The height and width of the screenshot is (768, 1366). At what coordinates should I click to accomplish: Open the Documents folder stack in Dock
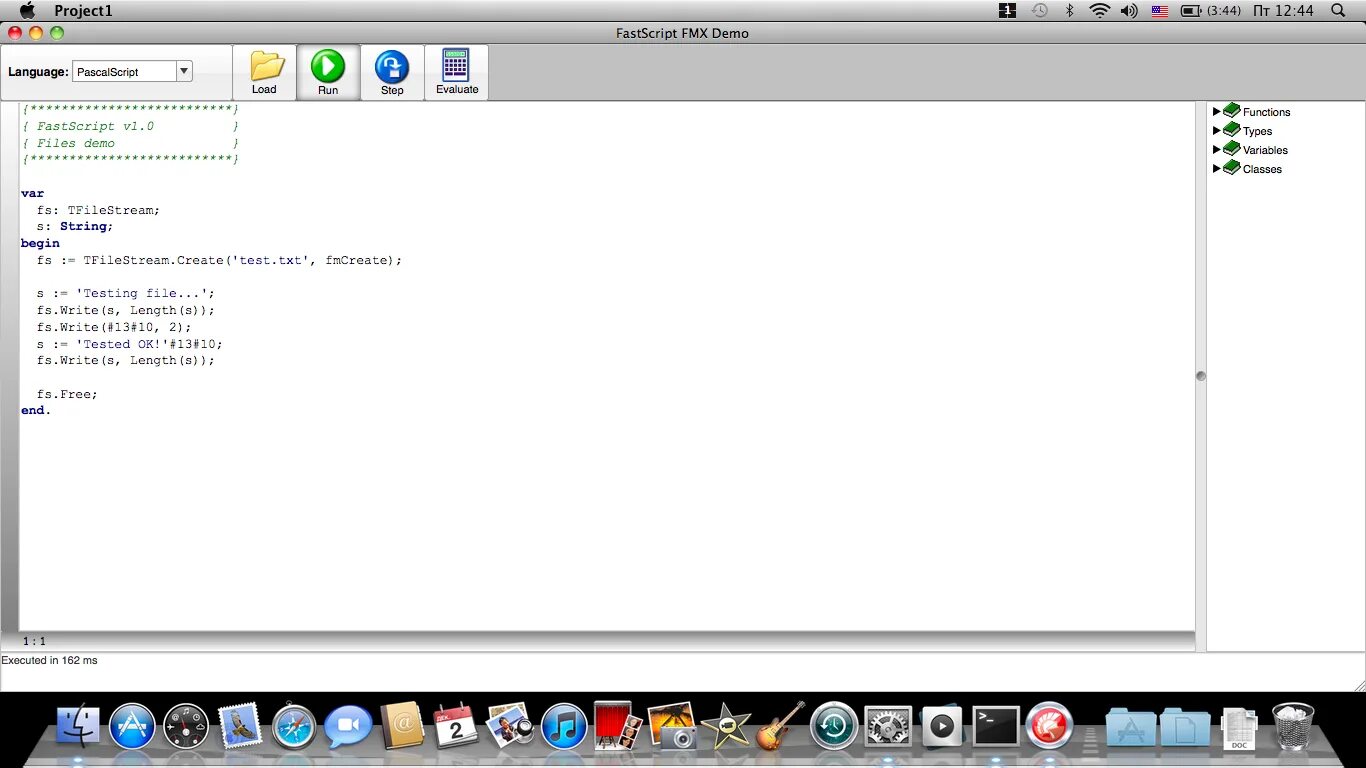[x=1185, y=727]
